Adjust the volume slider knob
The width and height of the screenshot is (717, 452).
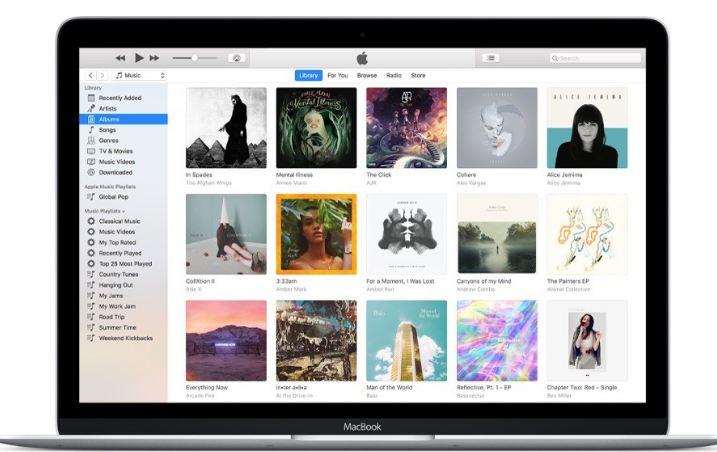click(x=195, y=58)
